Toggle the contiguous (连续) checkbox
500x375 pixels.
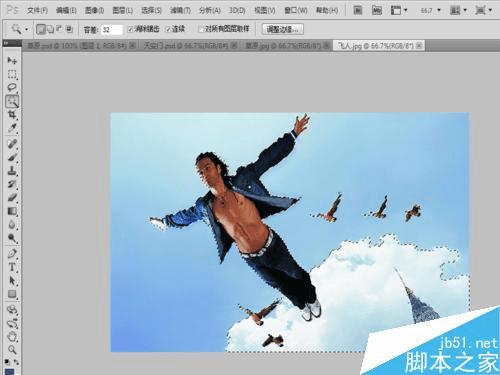(168, 29)
